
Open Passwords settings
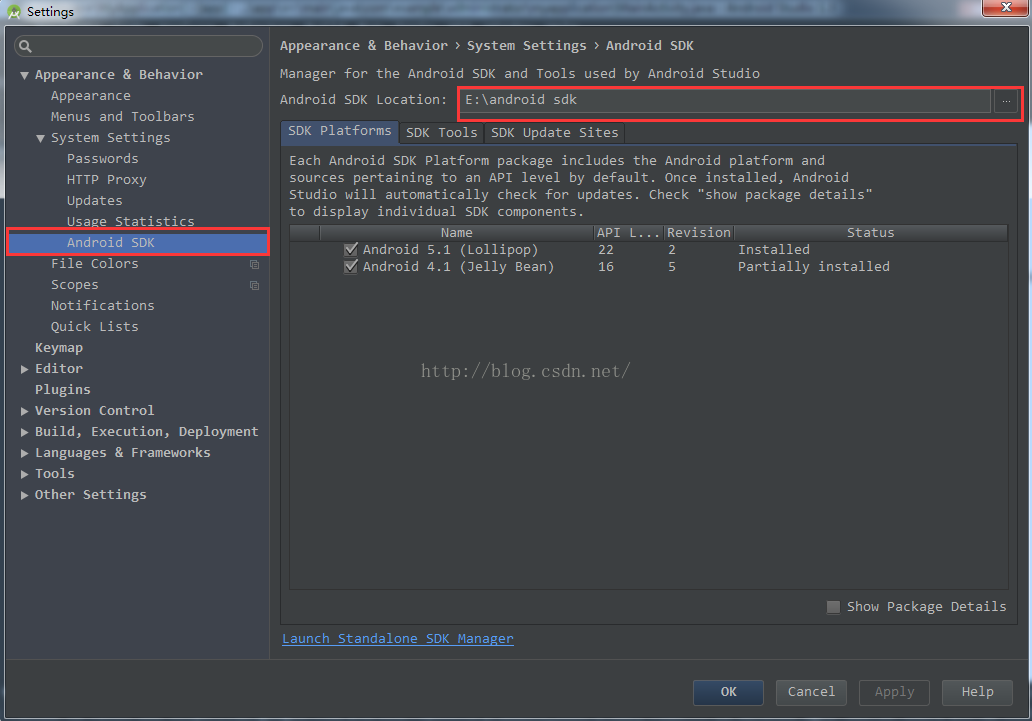[x=103, y=159]
